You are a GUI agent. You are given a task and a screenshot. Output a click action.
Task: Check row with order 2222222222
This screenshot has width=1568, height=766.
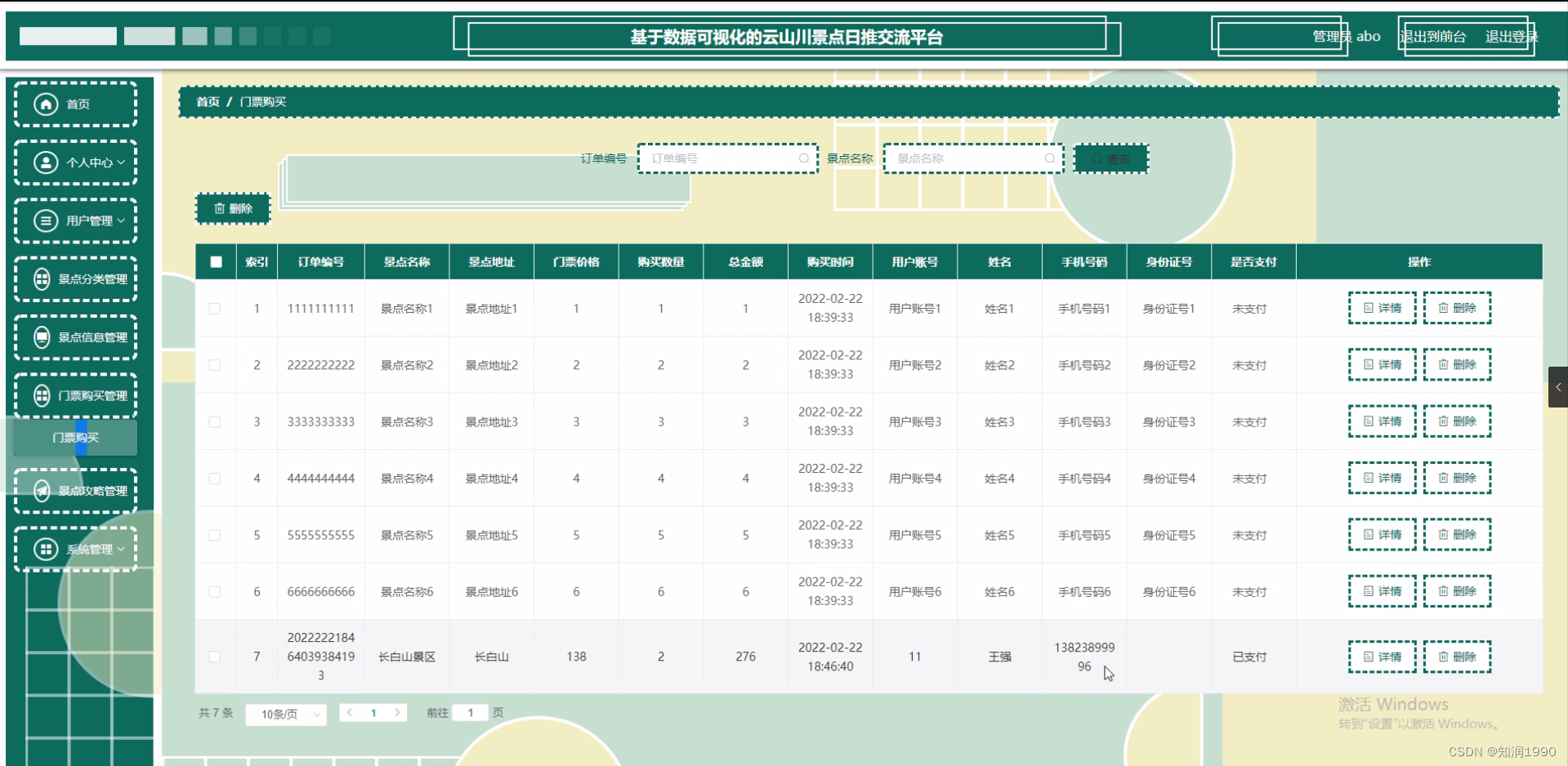coord(215,365)
